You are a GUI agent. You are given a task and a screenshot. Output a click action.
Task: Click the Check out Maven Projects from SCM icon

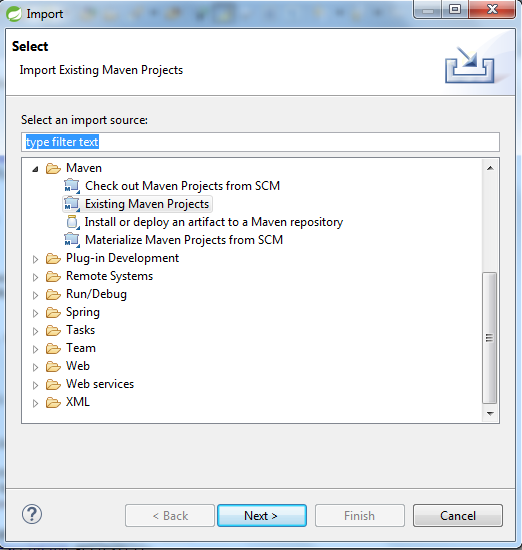pos(72,186)
